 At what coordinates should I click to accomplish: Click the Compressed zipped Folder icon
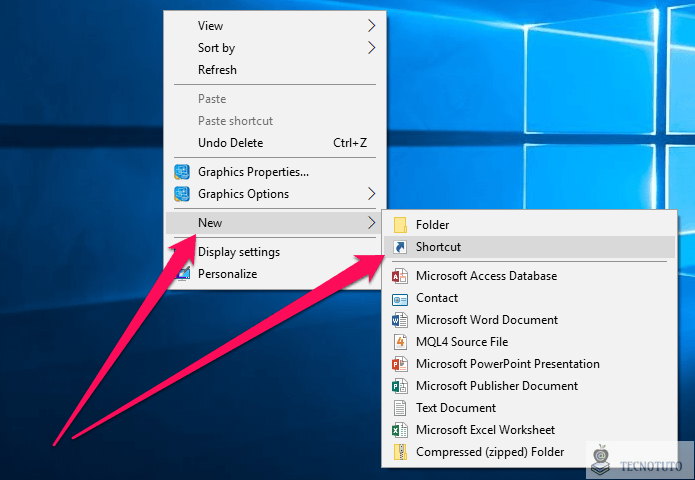pos(400,452)
